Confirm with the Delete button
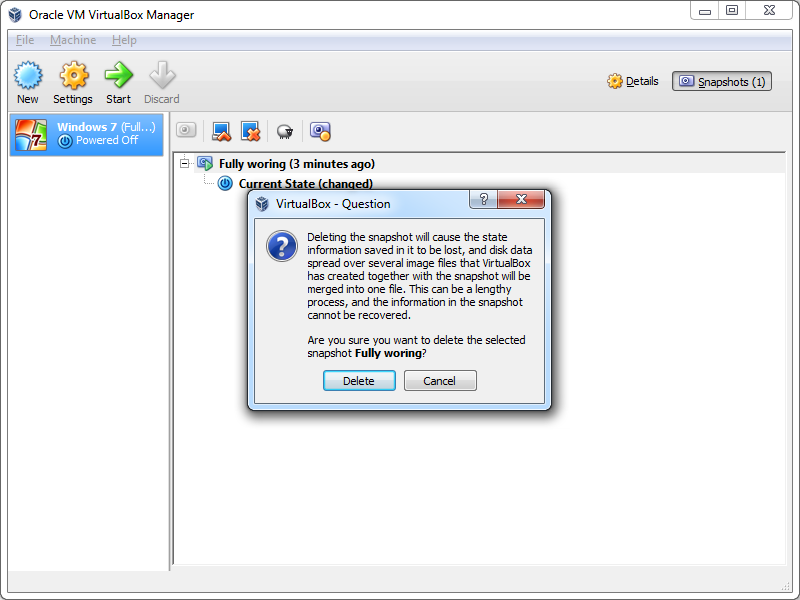This screenshot has height=600, width=800. (359, 381)
